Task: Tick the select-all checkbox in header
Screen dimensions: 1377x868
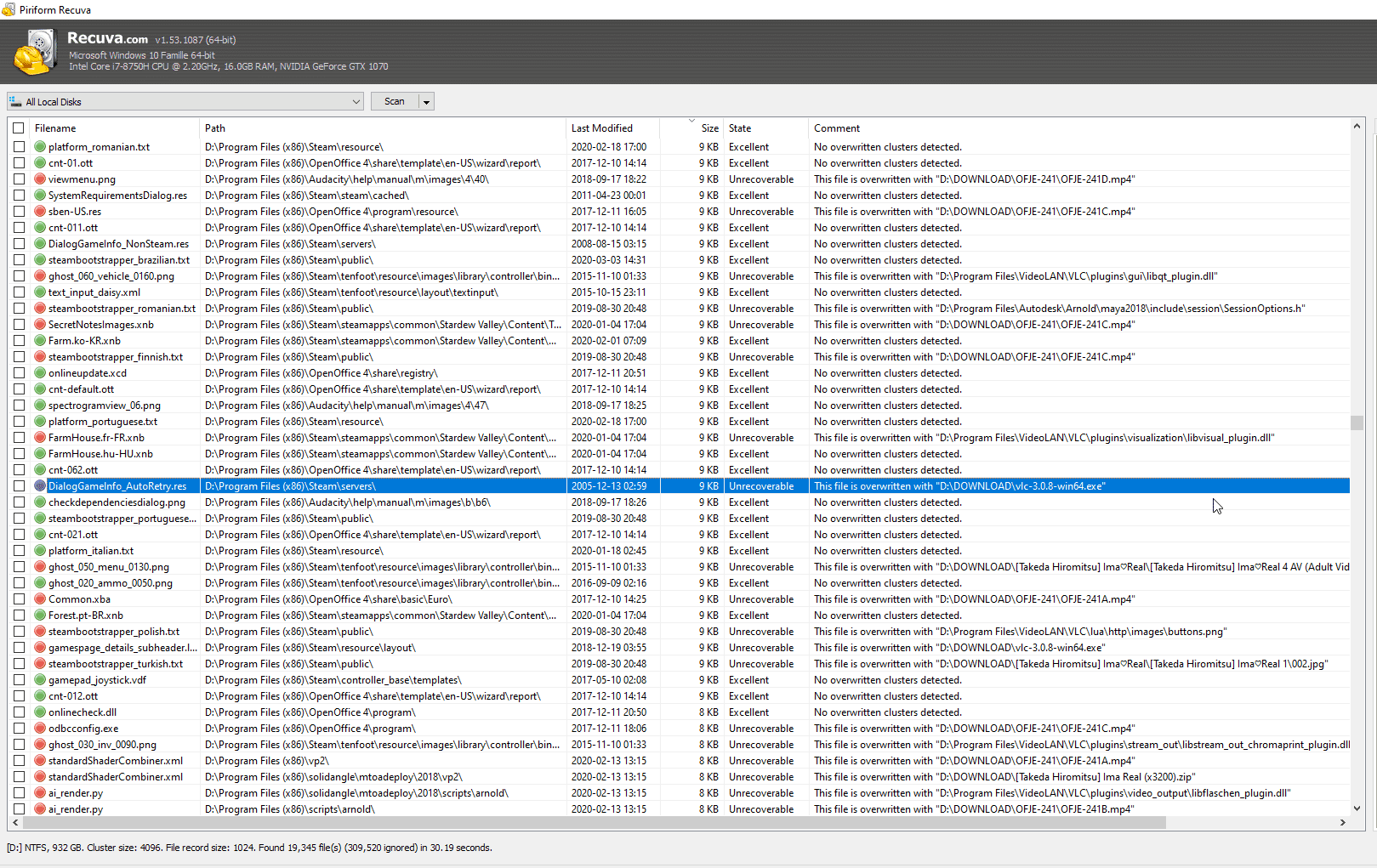Action: (x=19, y=128)
